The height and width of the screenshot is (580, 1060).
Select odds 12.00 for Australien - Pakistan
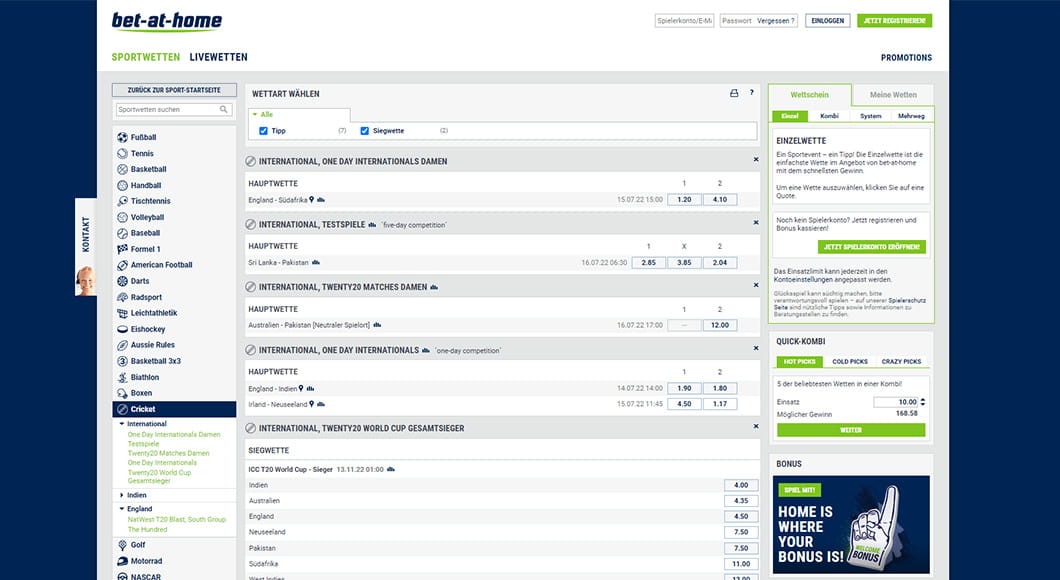coord(720,325)
